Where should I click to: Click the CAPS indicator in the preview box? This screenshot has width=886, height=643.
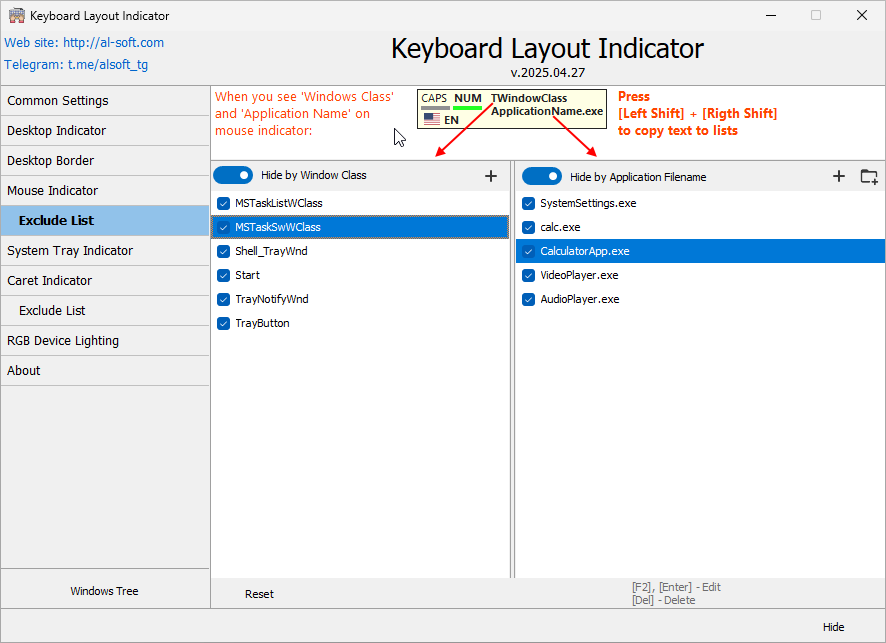click(x=435, y=97)
